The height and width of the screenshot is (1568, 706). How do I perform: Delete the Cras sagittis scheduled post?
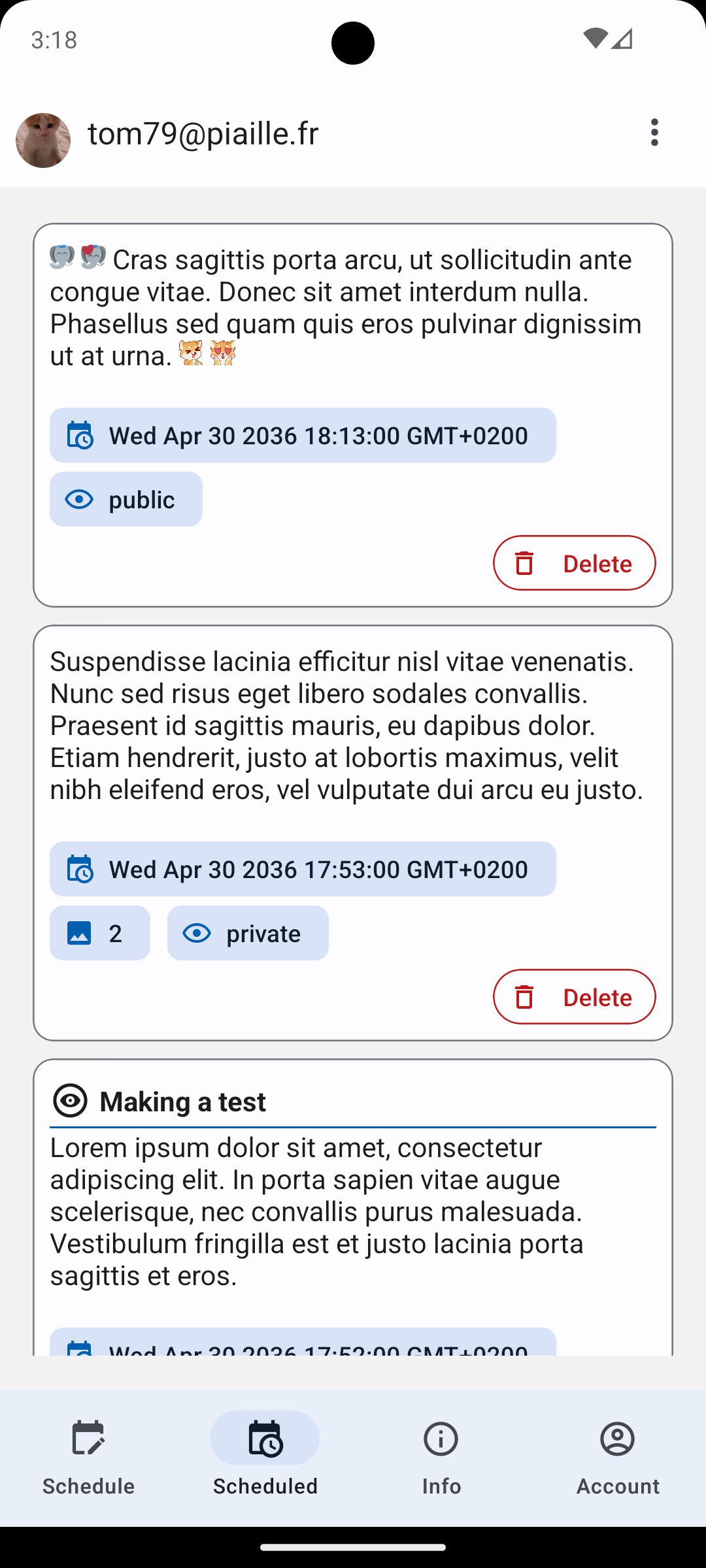coord(574,563)
